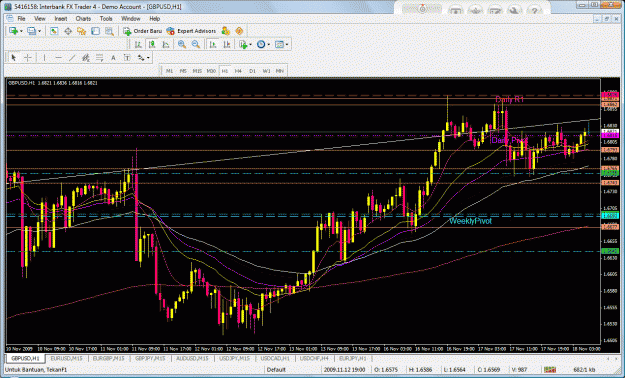Switch timeframe to D1
The height and width of the screenshot is (378, 625).
click(252, 71)
